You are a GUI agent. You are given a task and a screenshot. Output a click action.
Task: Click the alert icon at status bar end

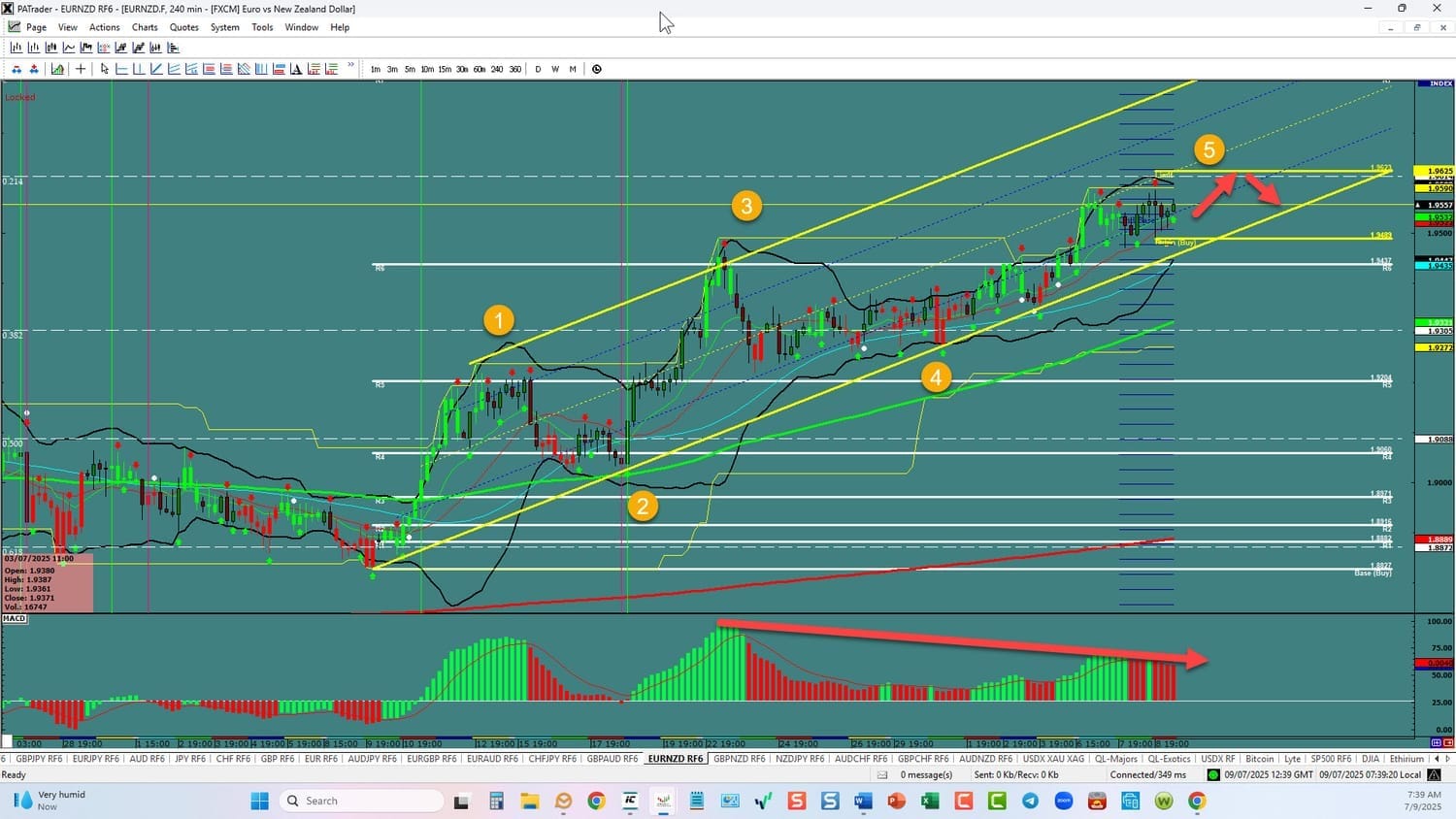(x=1434, y=774)
